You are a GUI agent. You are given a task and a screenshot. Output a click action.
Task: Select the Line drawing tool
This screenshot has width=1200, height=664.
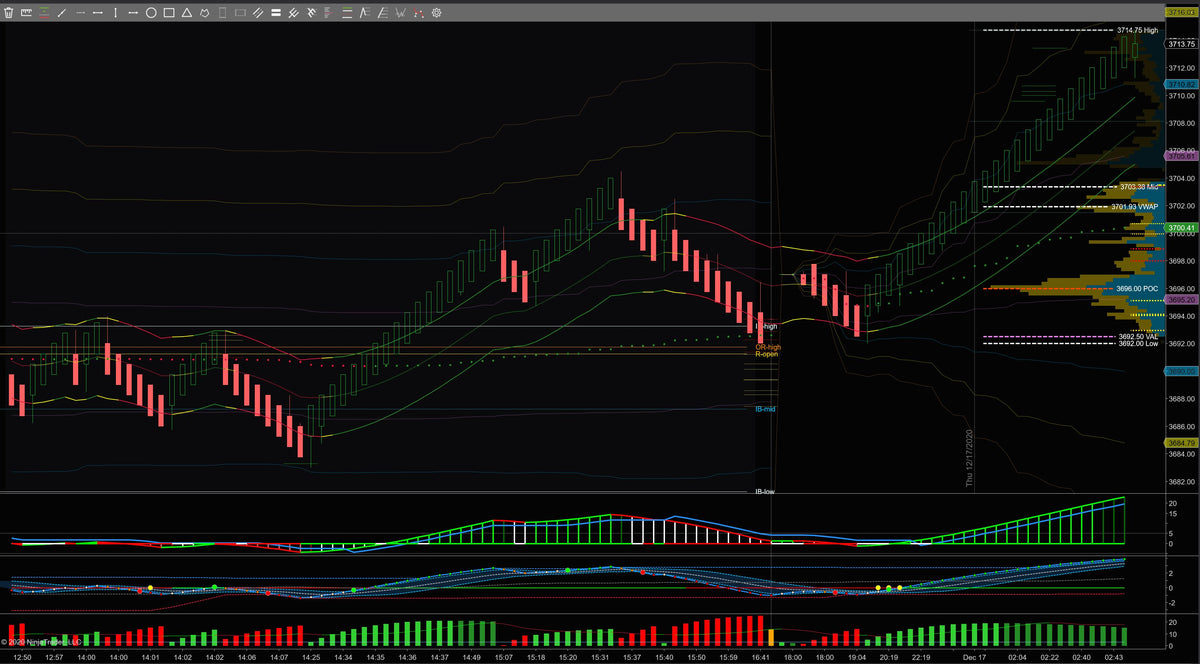click(60, 12)
